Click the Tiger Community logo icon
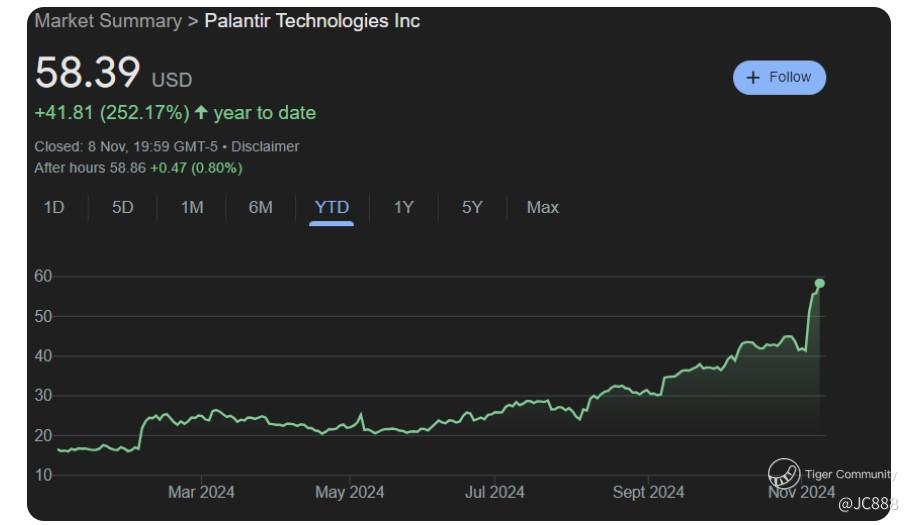Screen dimensions: 916x525 783,473
